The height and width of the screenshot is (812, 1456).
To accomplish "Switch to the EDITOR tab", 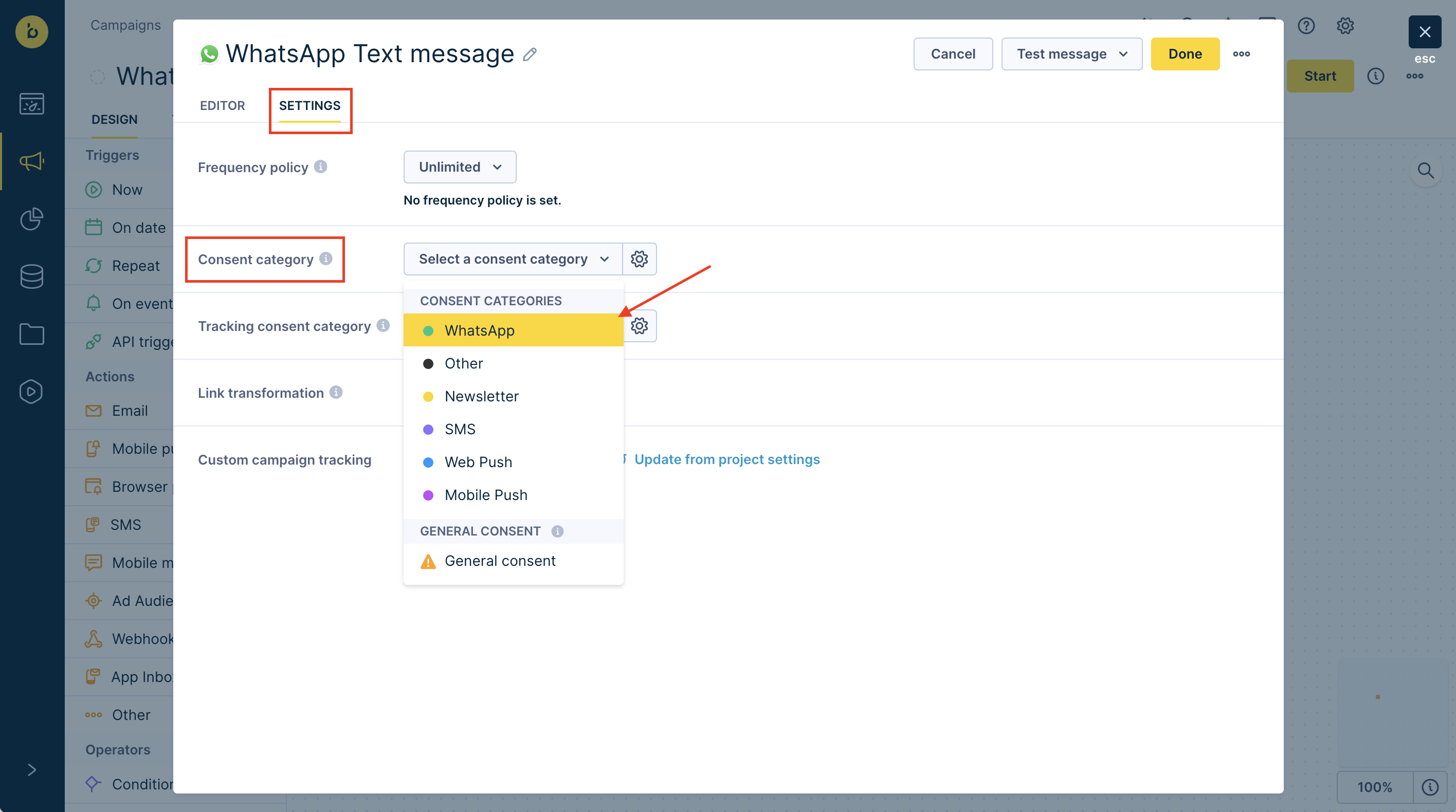I will point(222,106).
